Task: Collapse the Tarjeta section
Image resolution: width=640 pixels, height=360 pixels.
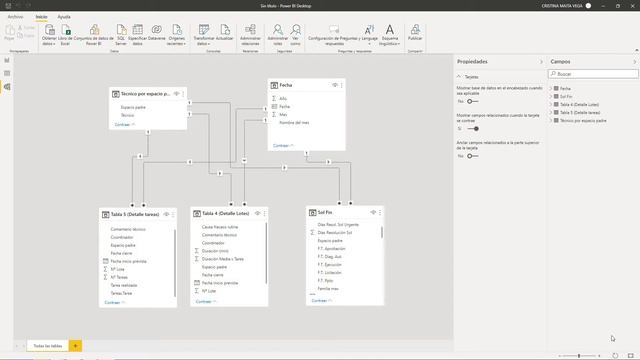Action: pos(459,77)
